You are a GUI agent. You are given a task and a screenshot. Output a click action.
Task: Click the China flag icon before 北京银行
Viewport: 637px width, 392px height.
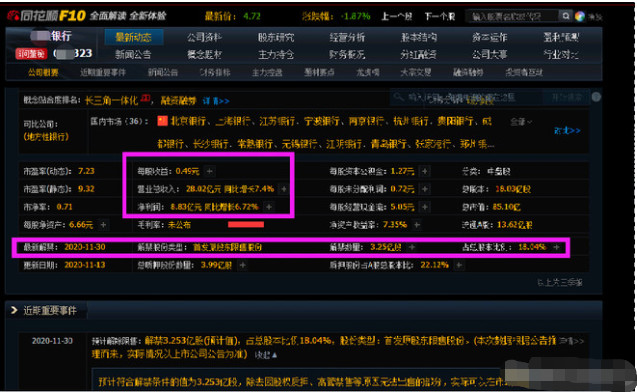click(162, 121)
